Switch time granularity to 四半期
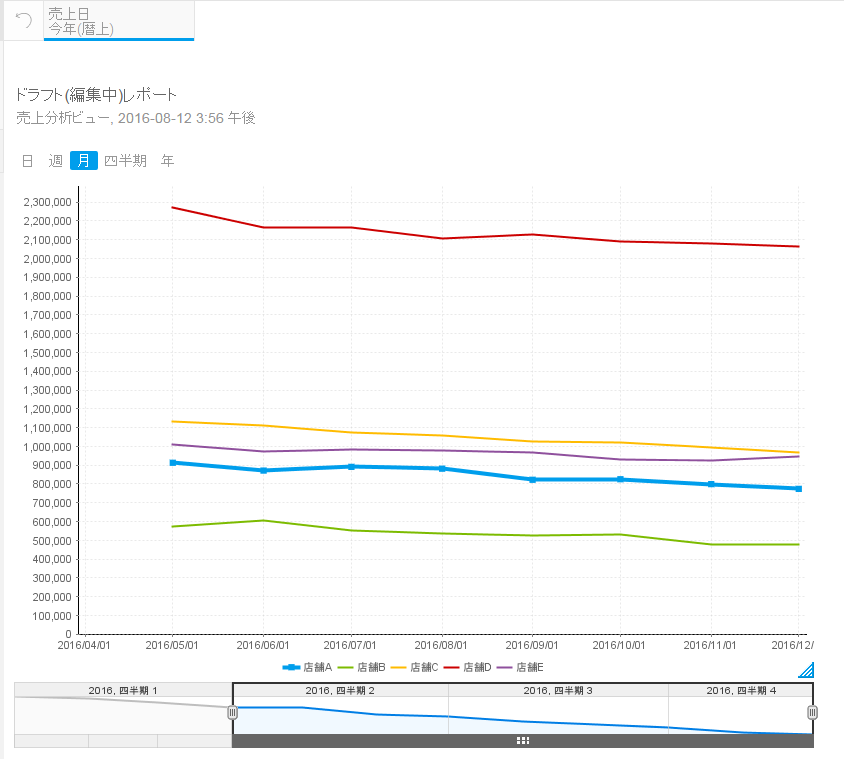844x759 pixels. click(125, 161)
